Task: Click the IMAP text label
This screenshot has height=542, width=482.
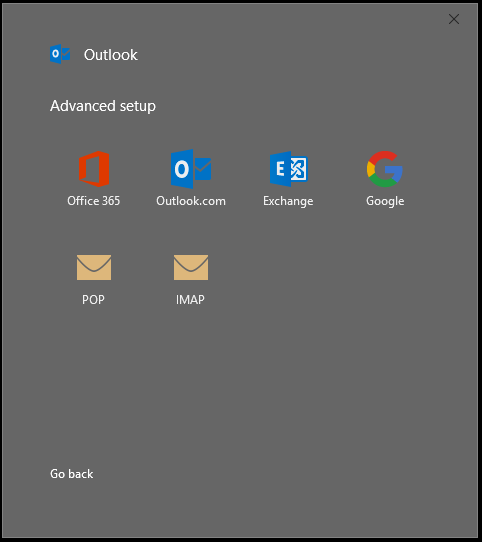Action: point(190,299)
